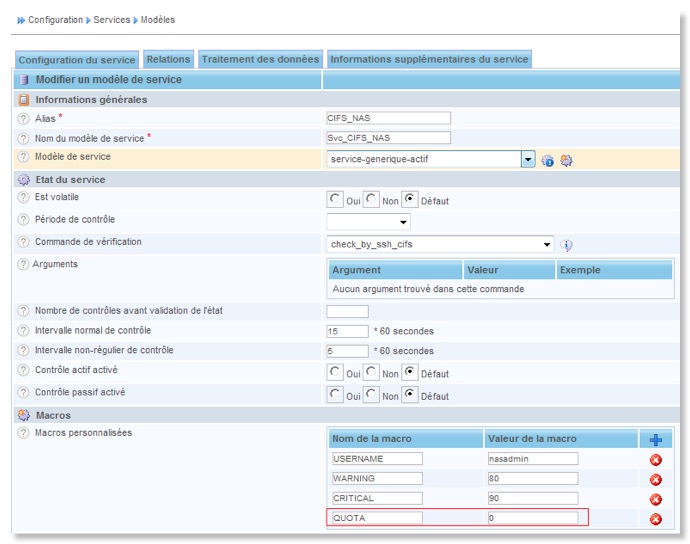Click the gear icon next to service template
690x544 pixels.
(566, 160)
